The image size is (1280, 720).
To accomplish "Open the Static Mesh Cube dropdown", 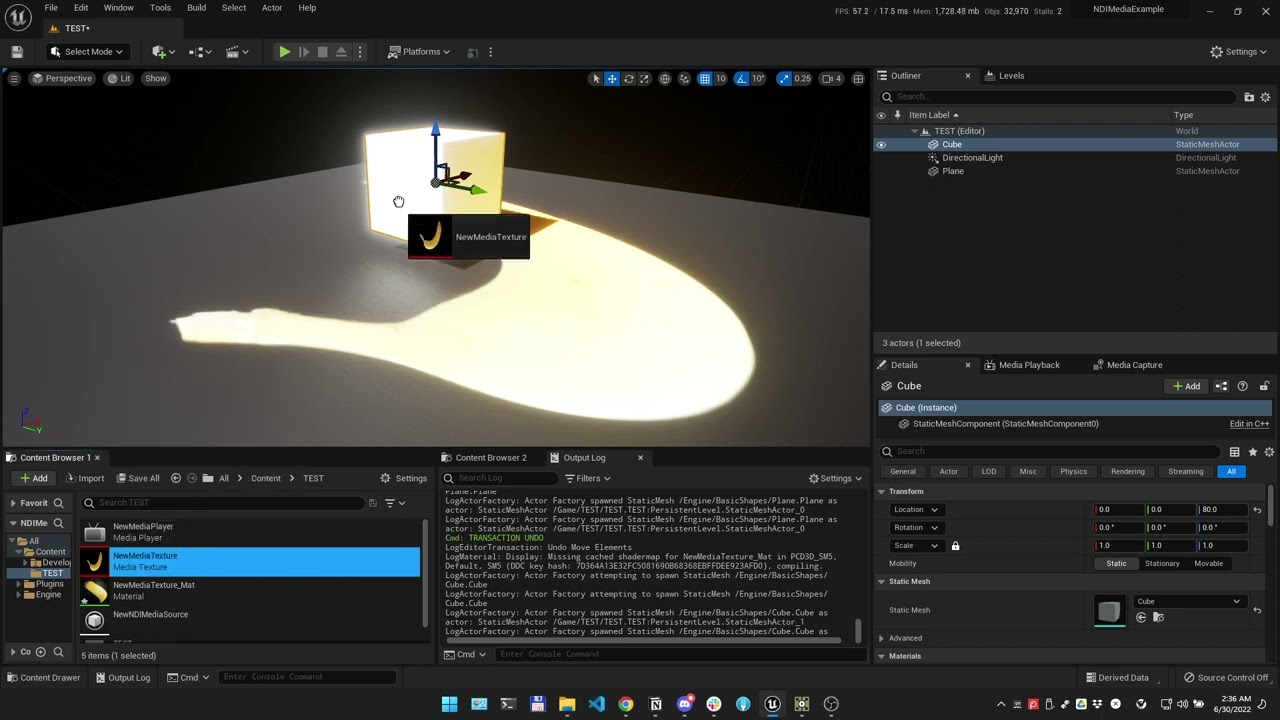I will 1188,602.
